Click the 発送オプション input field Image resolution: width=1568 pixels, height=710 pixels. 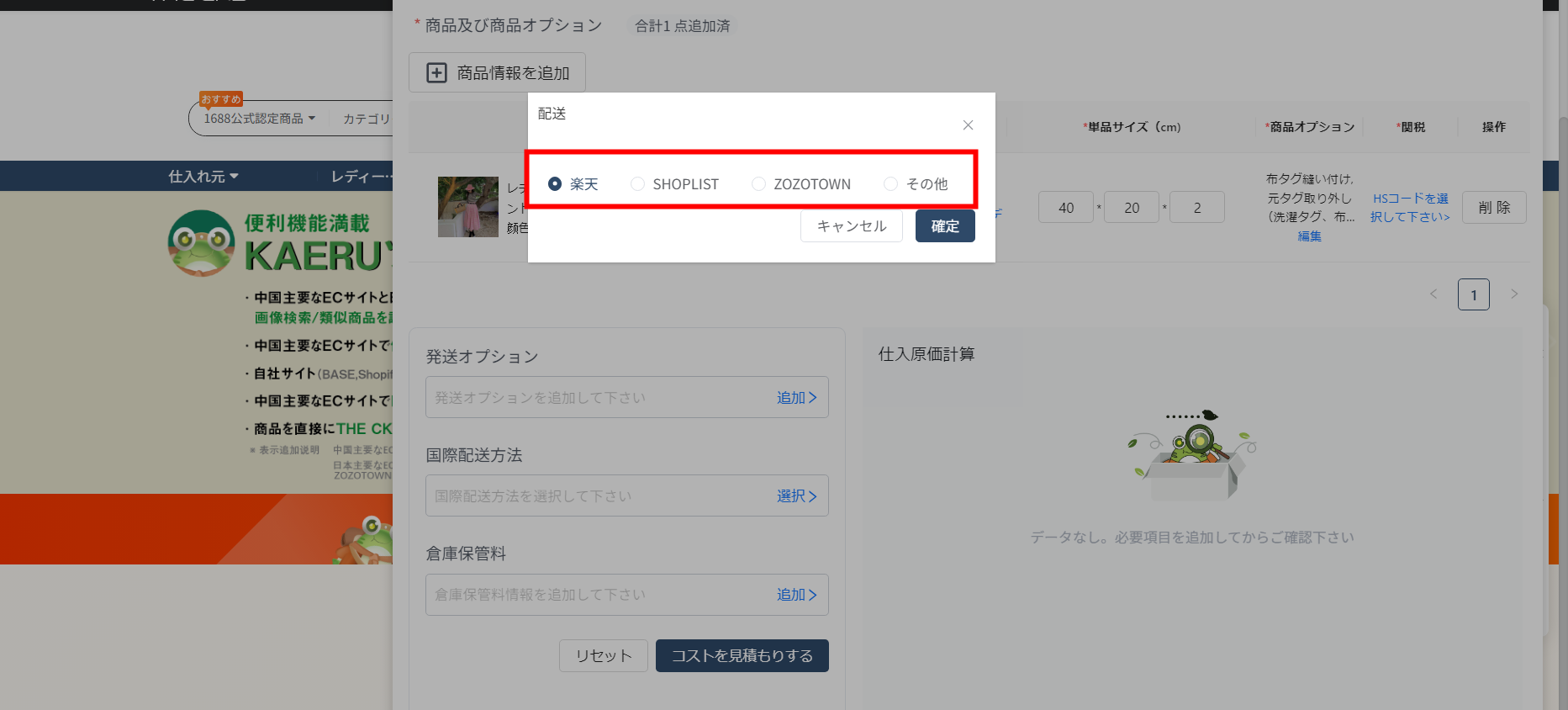tap(627, 397)
